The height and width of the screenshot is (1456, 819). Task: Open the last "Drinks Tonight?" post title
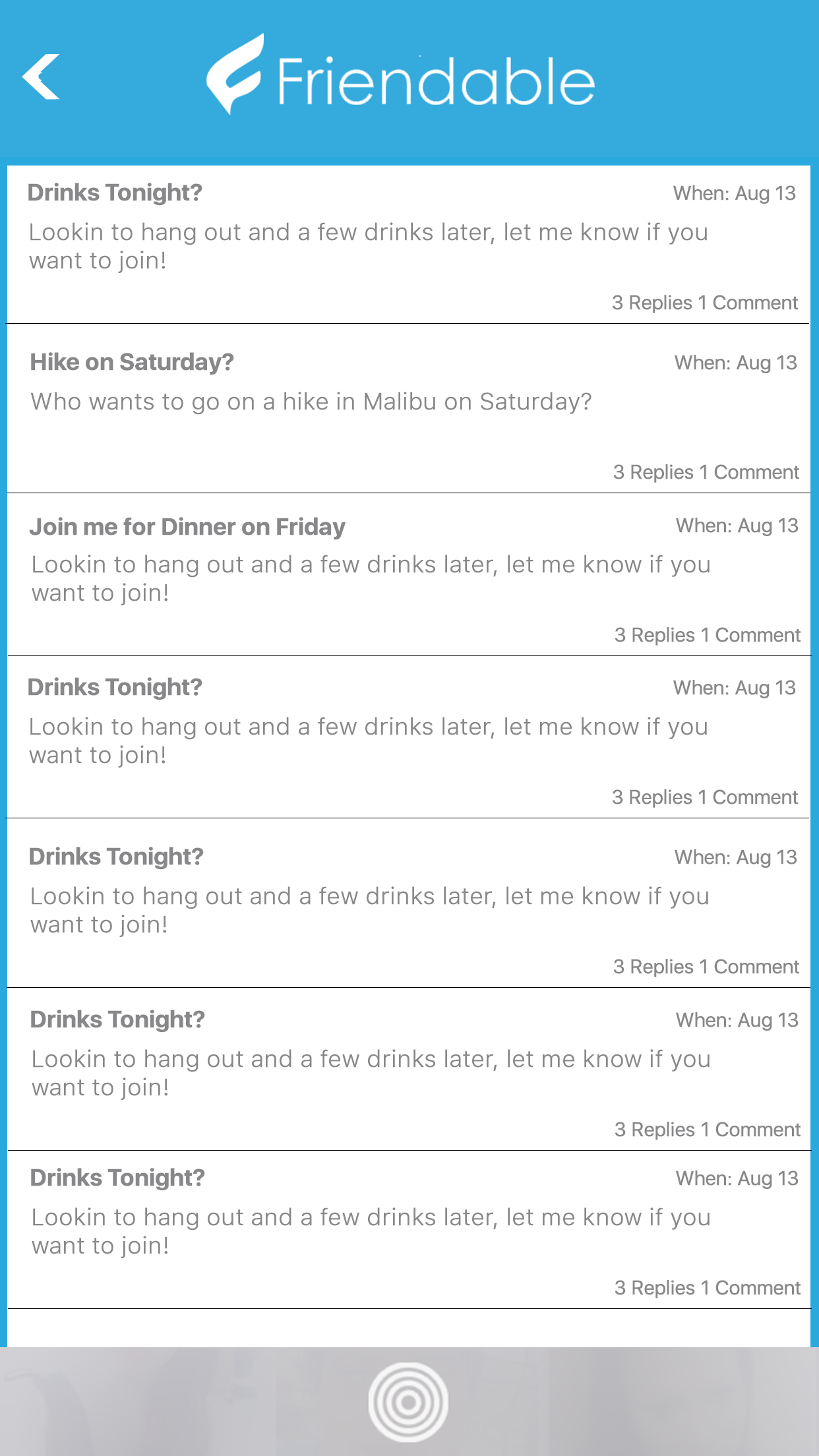pos(117,1178)
